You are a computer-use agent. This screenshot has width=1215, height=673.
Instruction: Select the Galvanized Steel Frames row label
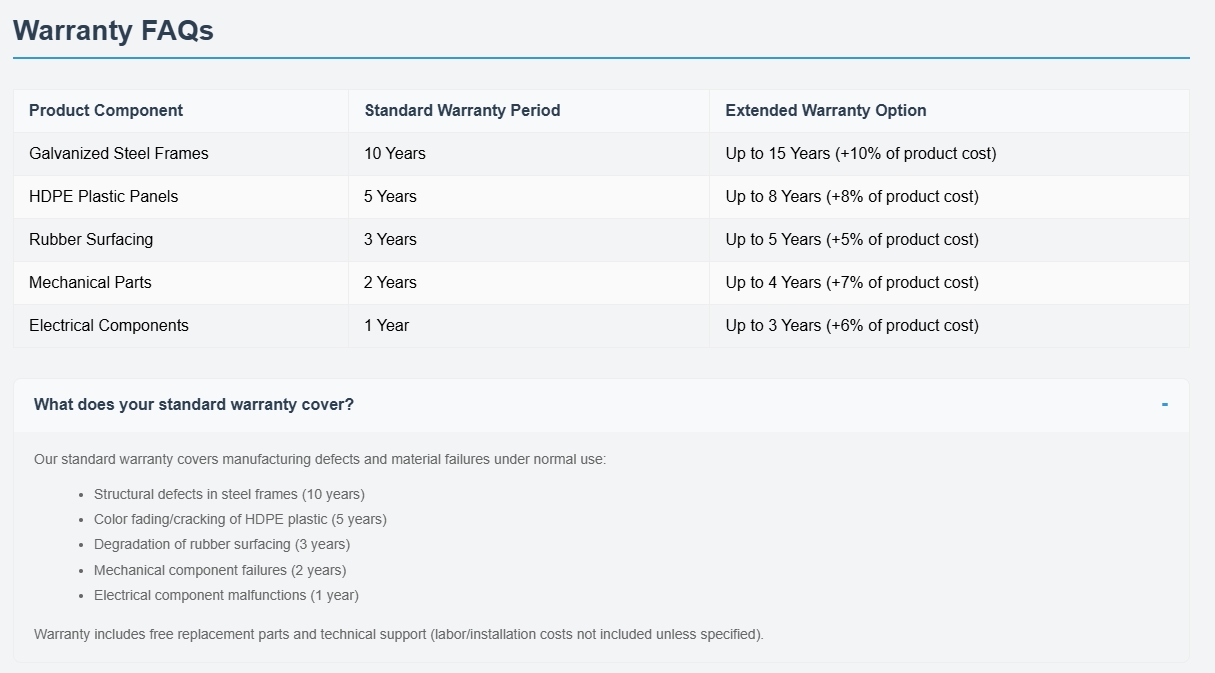(119, 154)
